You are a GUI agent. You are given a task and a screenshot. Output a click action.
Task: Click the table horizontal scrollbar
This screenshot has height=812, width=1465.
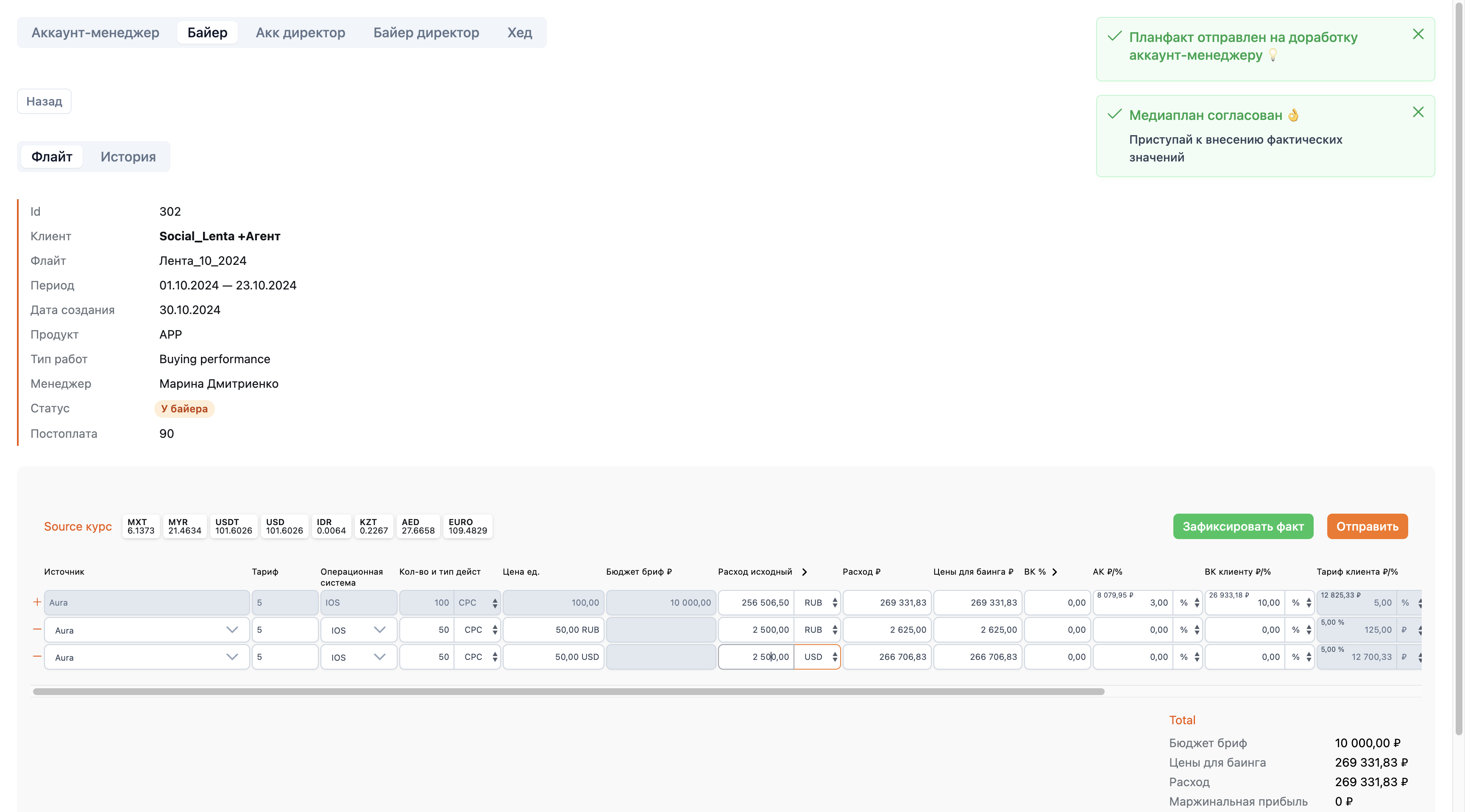(569, 692)
